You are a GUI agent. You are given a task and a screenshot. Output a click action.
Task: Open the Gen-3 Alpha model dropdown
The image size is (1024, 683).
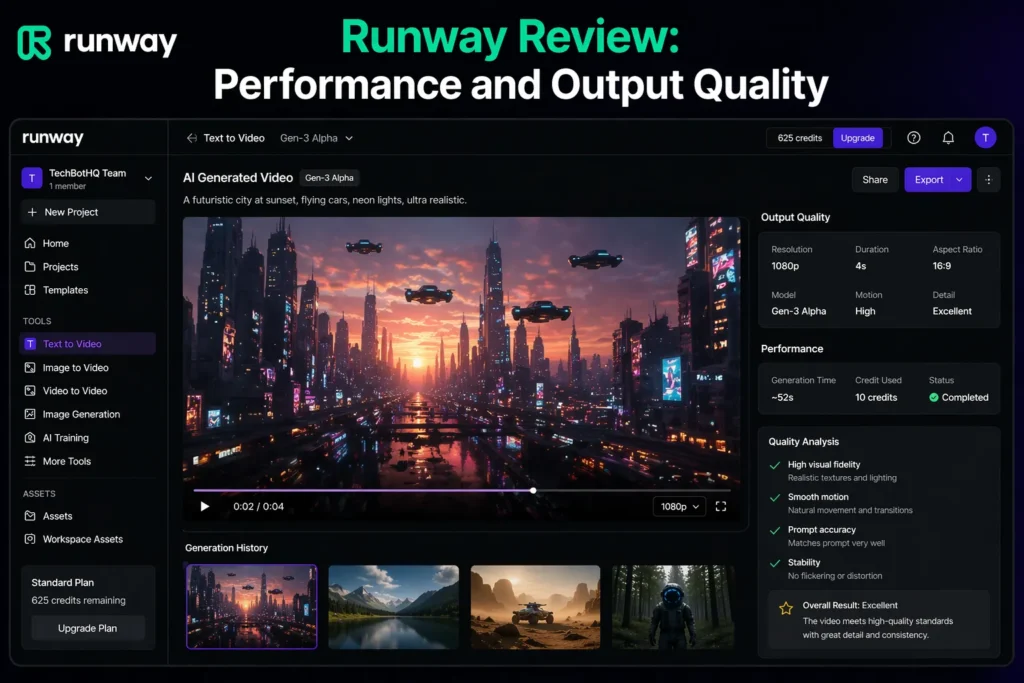pyautogui.click(x=317, y=138)
